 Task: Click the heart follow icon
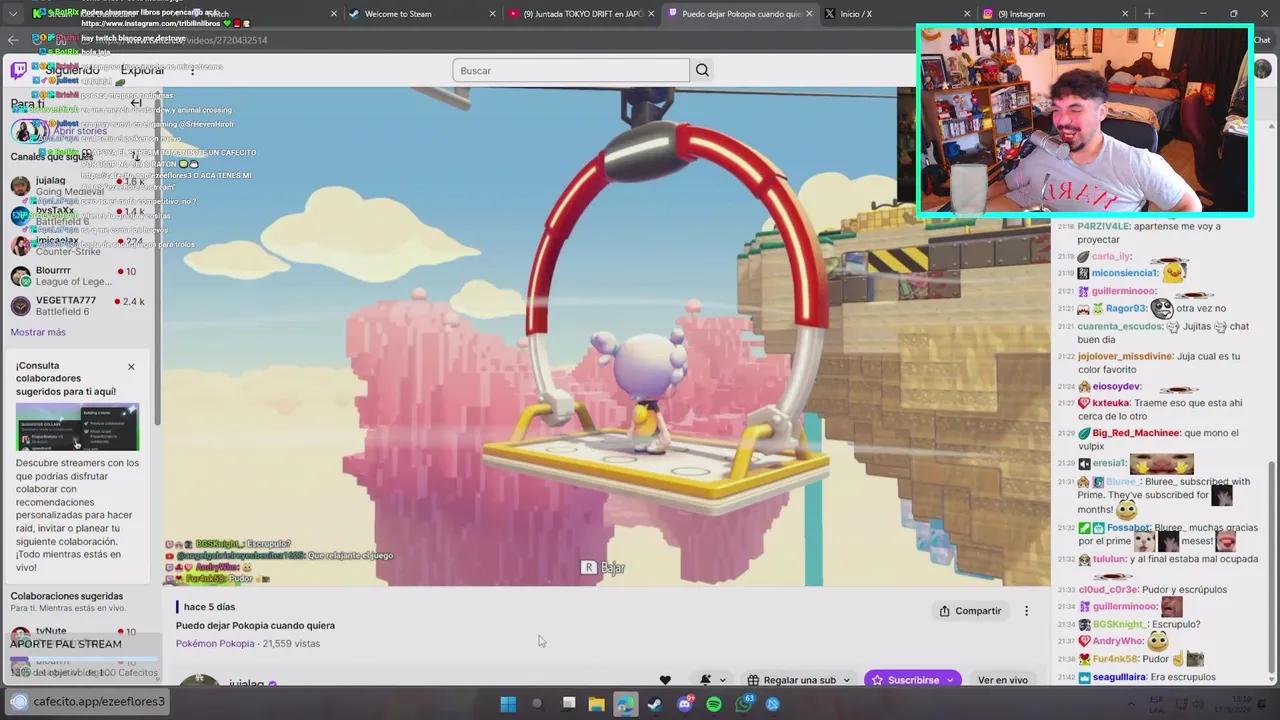665,680
